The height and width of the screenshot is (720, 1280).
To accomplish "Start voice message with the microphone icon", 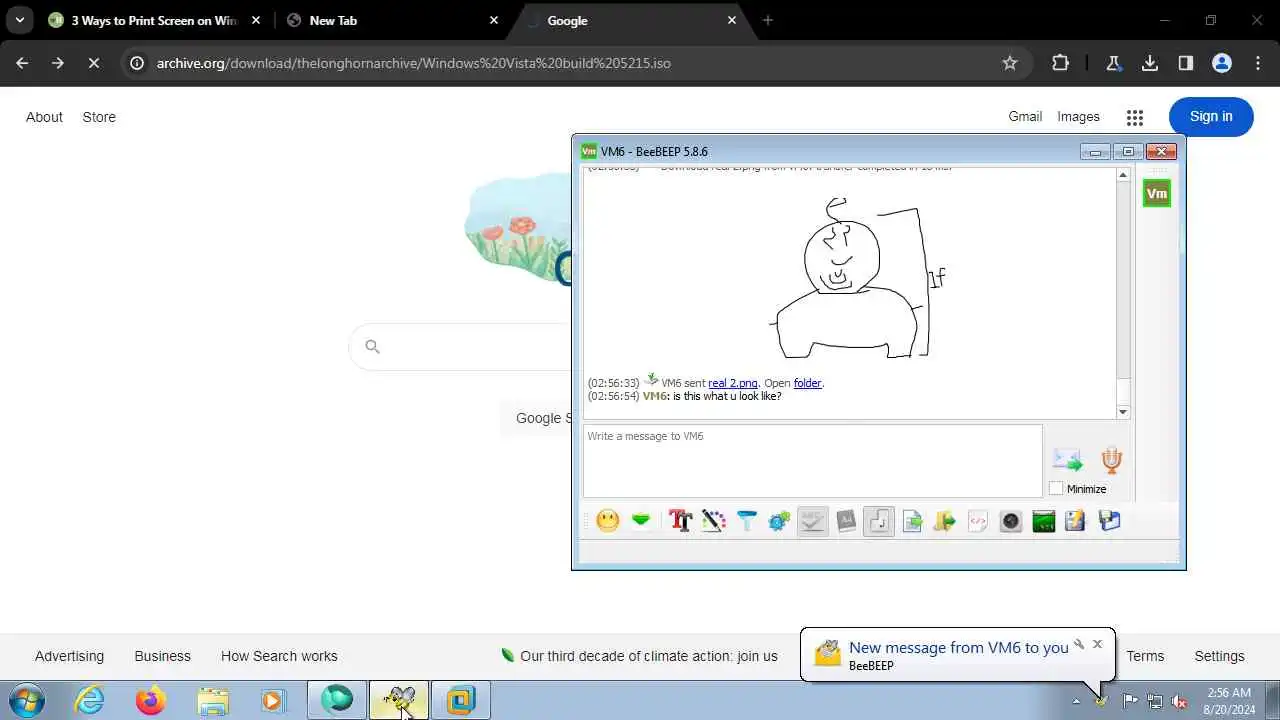I will coord(1111,459).
